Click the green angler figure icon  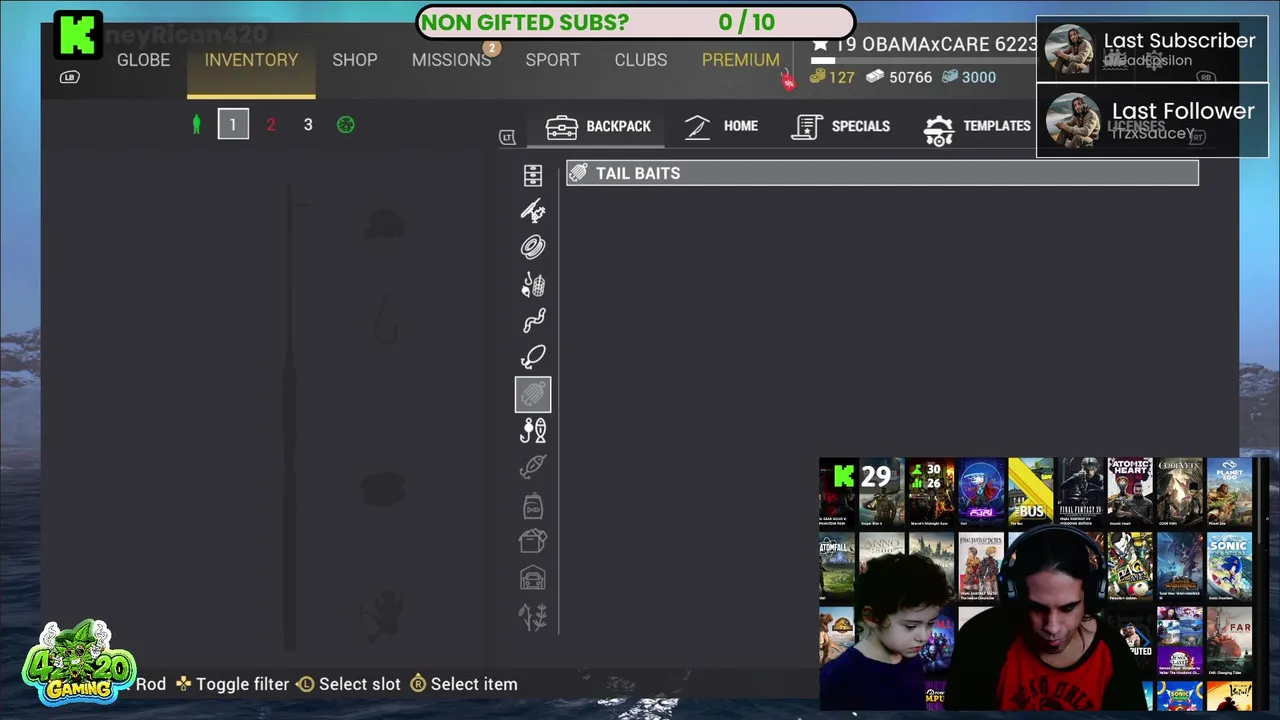pos(196,125)
